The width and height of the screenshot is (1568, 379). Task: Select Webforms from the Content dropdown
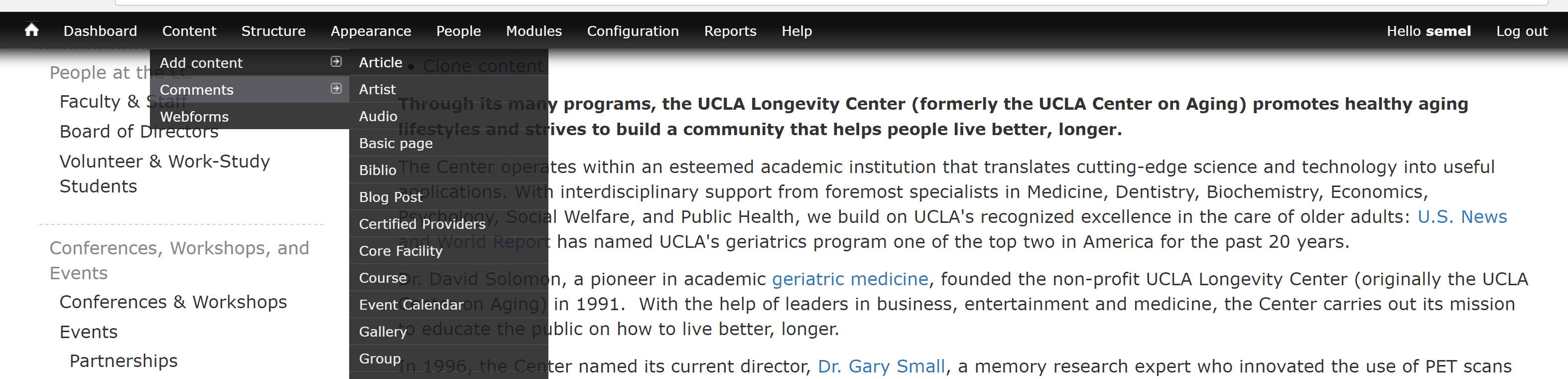194,116
